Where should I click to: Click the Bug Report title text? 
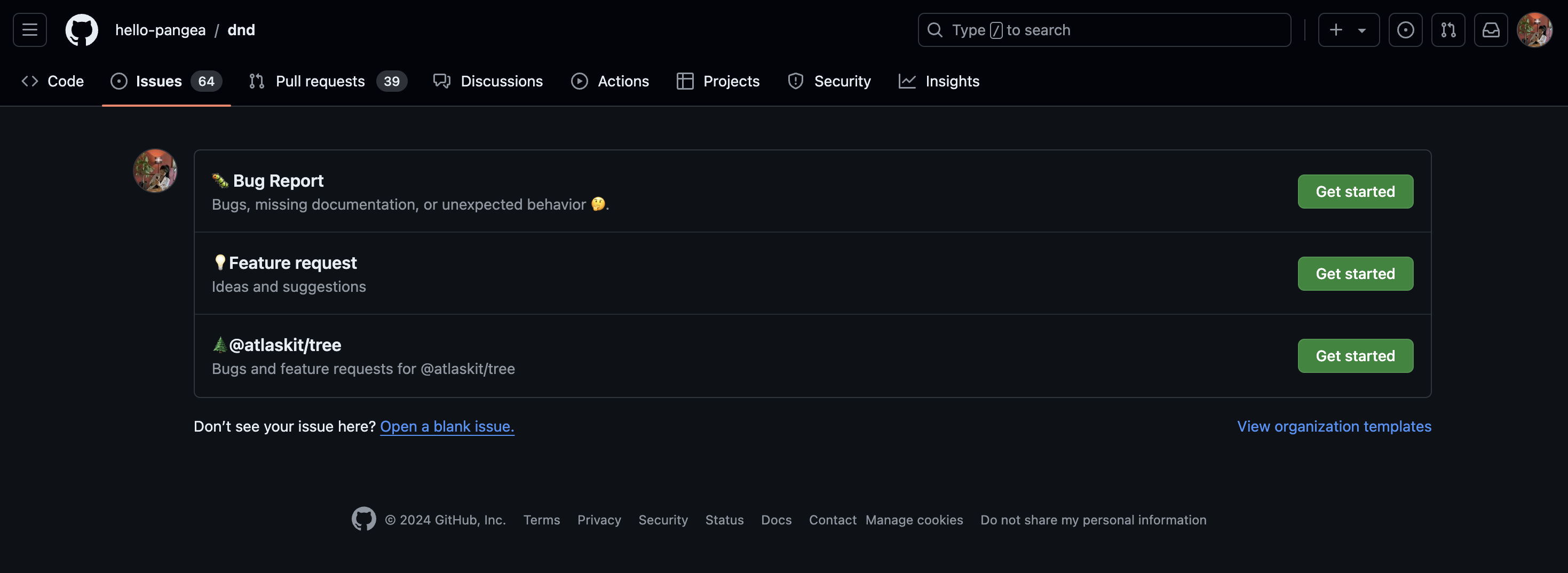coord(278,181)
